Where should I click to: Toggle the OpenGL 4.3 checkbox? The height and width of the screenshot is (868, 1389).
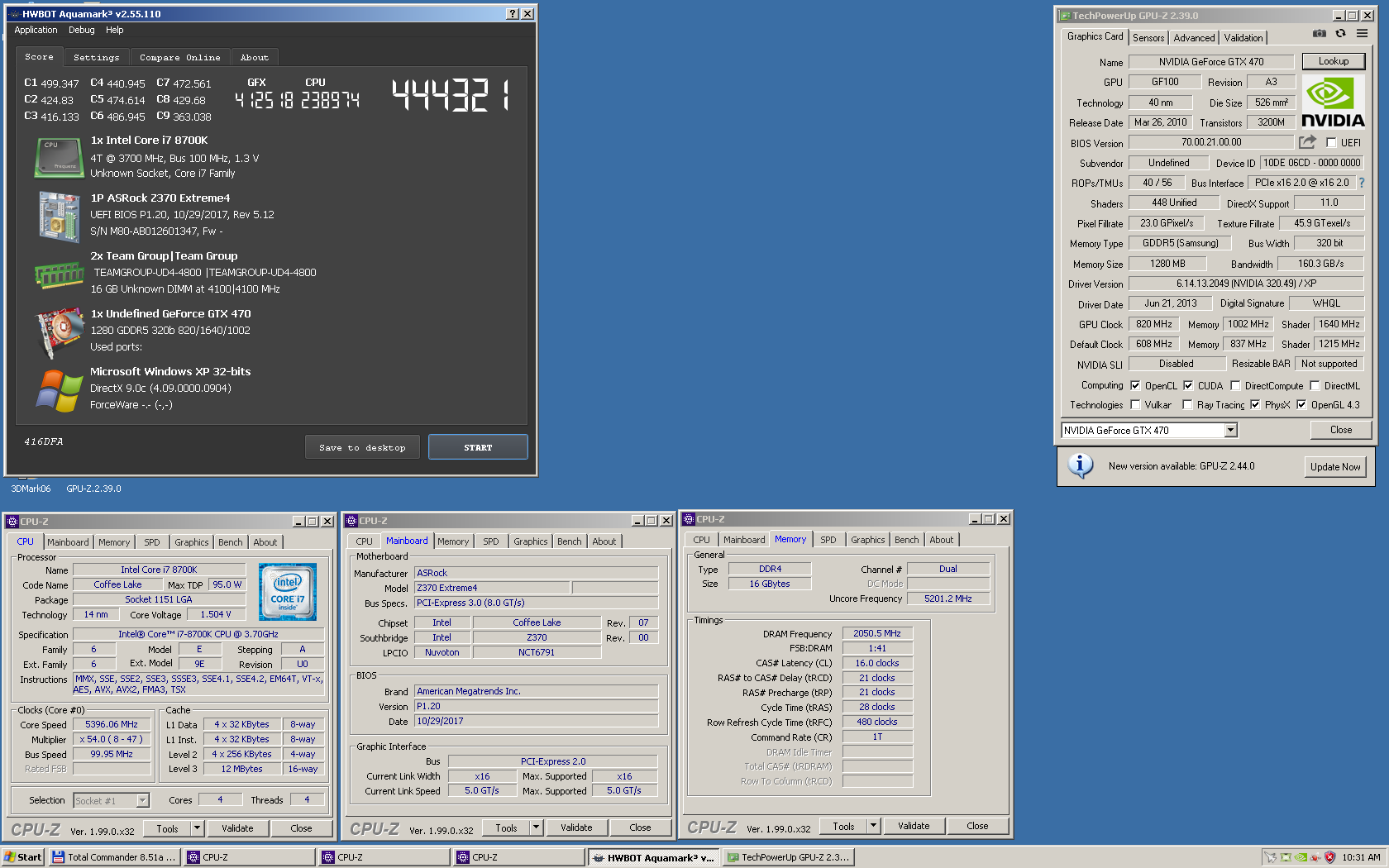pyautogui.click(x=1301, y=404)
